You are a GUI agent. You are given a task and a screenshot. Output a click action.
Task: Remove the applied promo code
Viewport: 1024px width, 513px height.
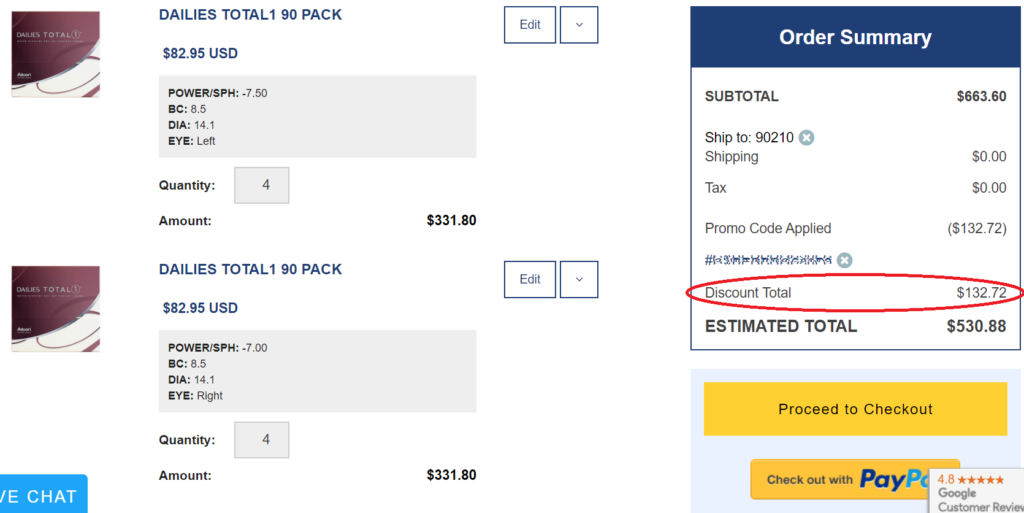(x=845, y=261)
